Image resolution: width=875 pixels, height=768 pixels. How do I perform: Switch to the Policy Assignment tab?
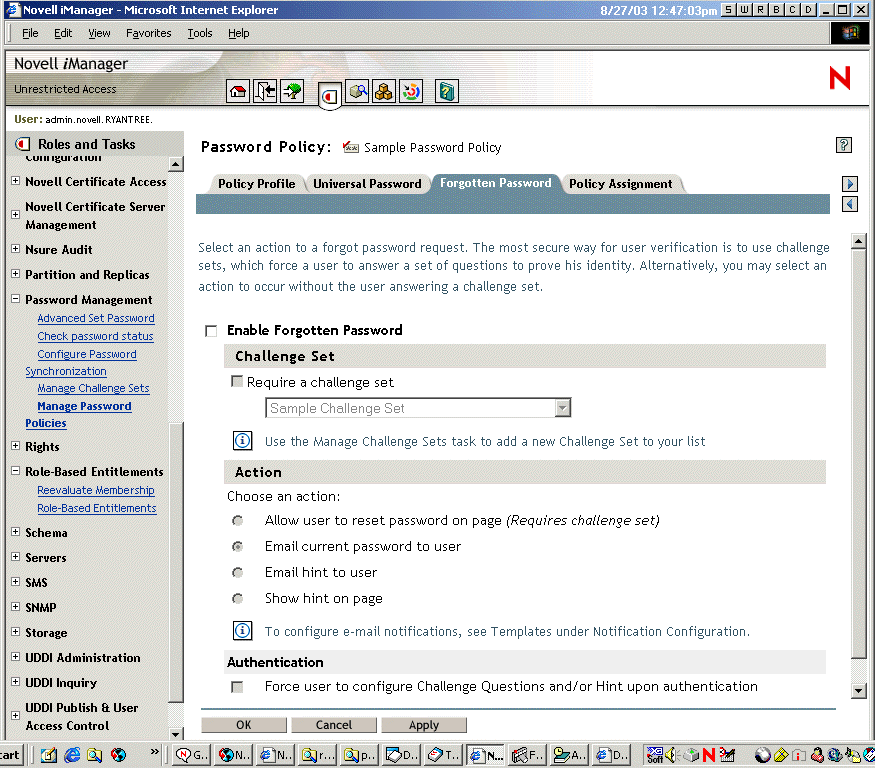[x=622, y=183]
